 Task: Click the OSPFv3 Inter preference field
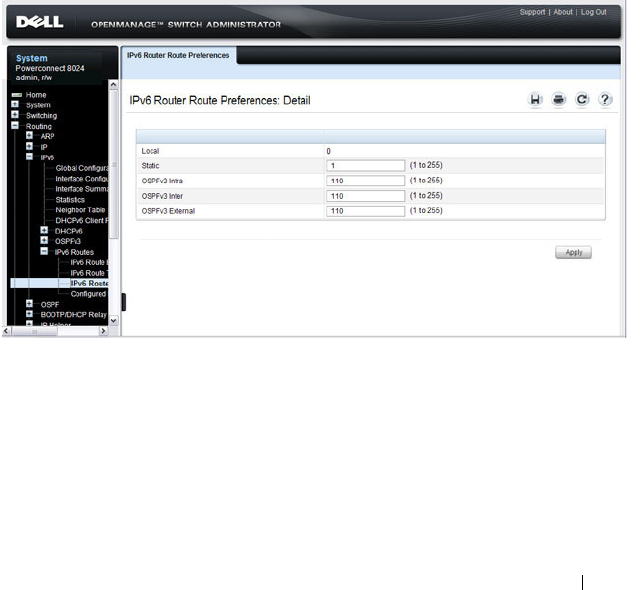[x=365, y=196]
